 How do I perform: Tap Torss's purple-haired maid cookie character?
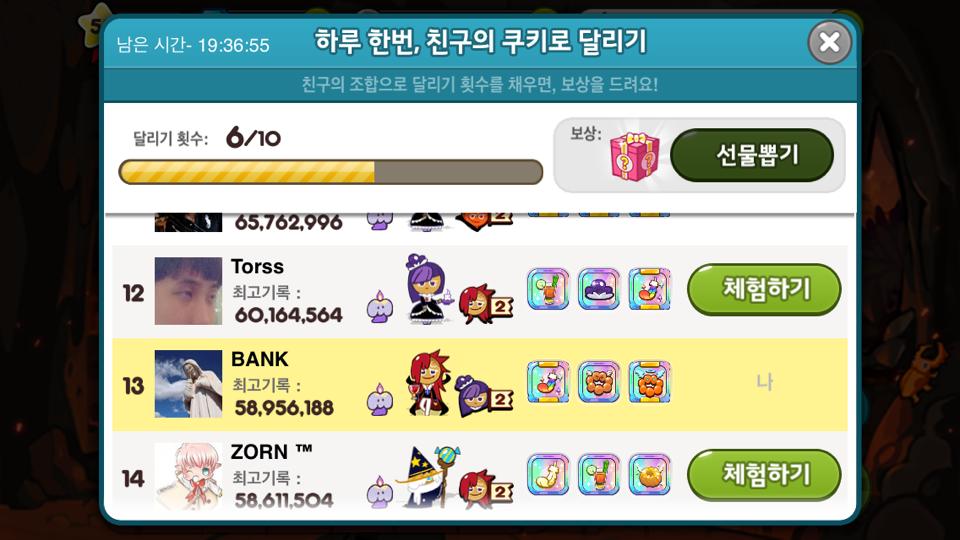[x=427, y=288]
